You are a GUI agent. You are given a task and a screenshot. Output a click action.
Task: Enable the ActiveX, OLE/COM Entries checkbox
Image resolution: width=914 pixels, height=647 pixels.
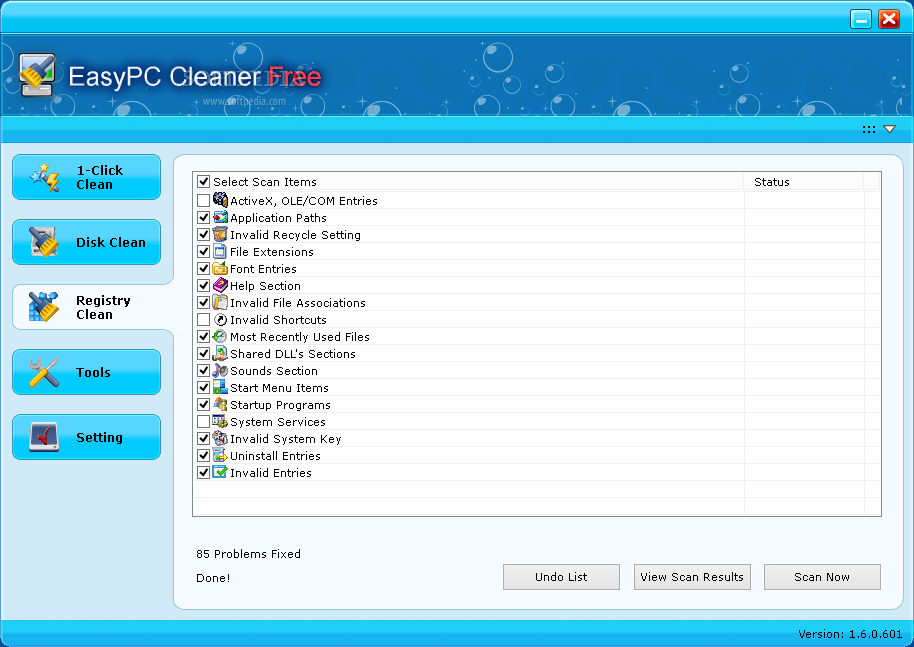tap(203, 201)
